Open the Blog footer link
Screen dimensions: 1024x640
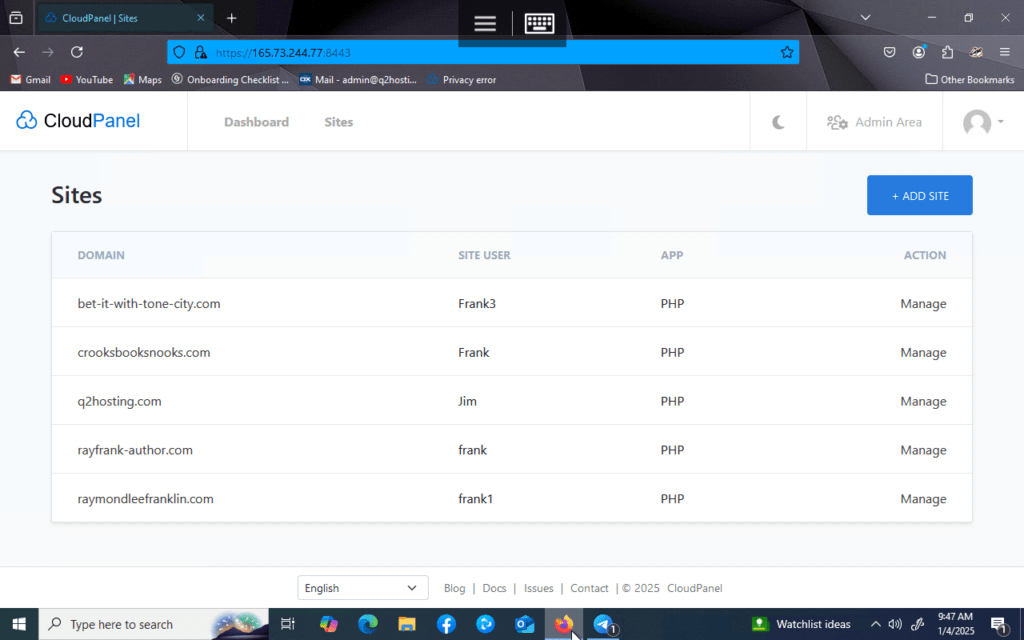click(455, 588)
